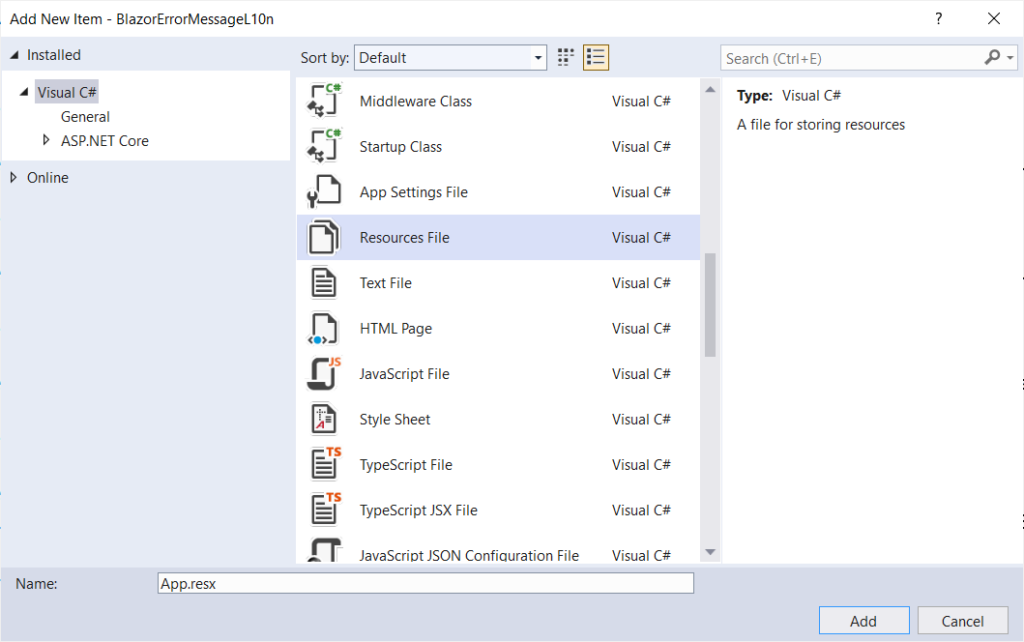1024x642 pixels.
Task: Expand the ASP.NET Core node arrow
Action: 46,140
